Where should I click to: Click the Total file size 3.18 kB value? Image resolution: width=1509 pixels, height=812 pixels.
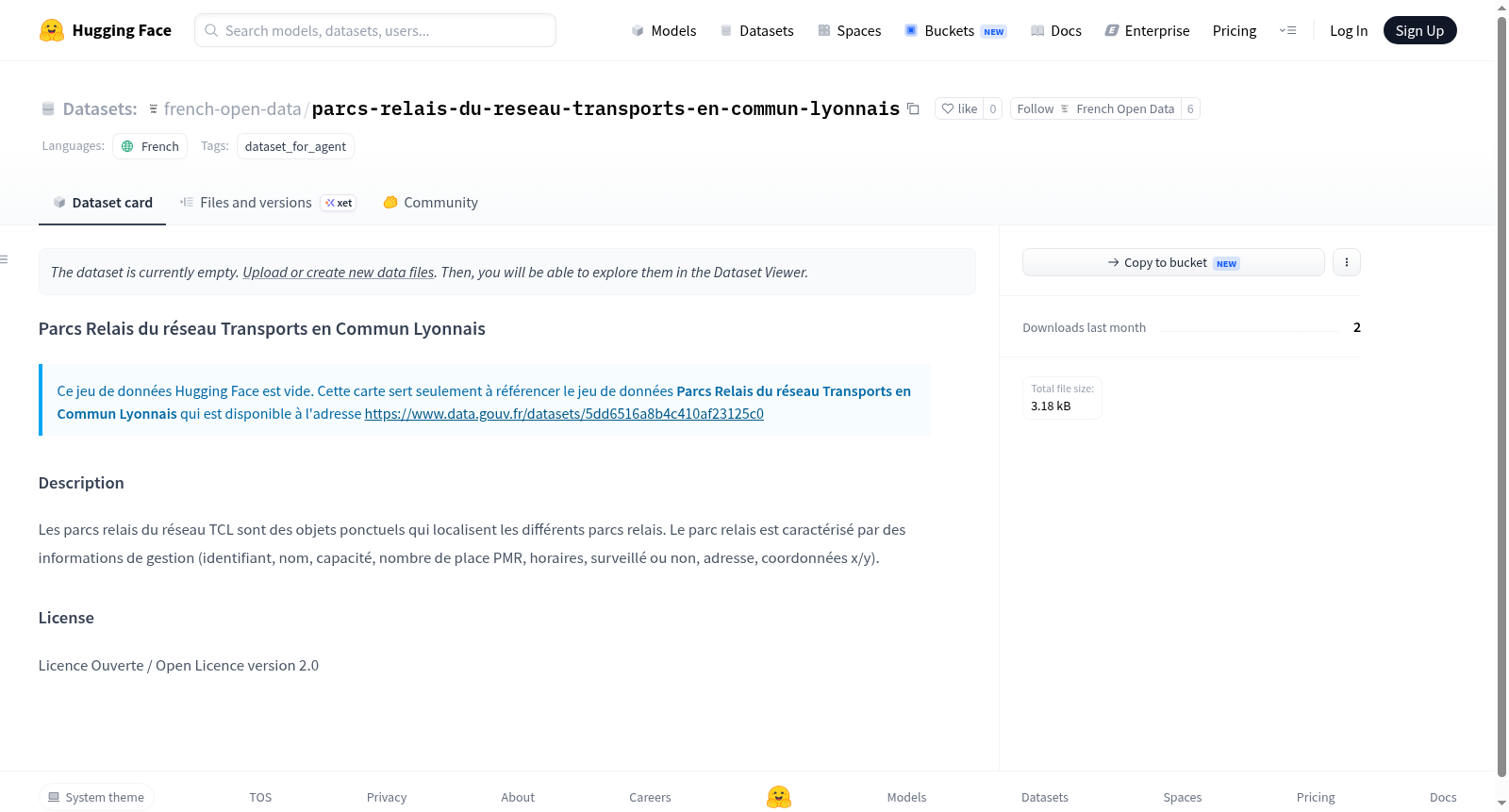(1051, 406)
